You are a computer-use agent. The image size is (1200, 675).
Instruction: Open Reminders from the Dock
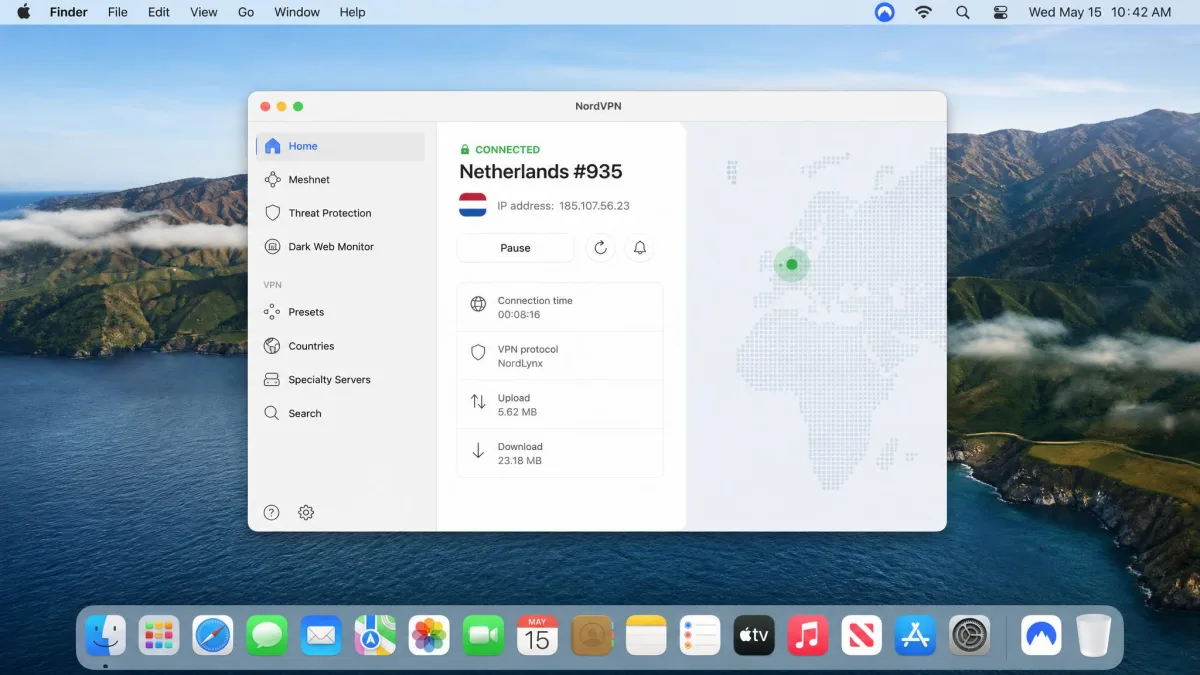(700, 635)
